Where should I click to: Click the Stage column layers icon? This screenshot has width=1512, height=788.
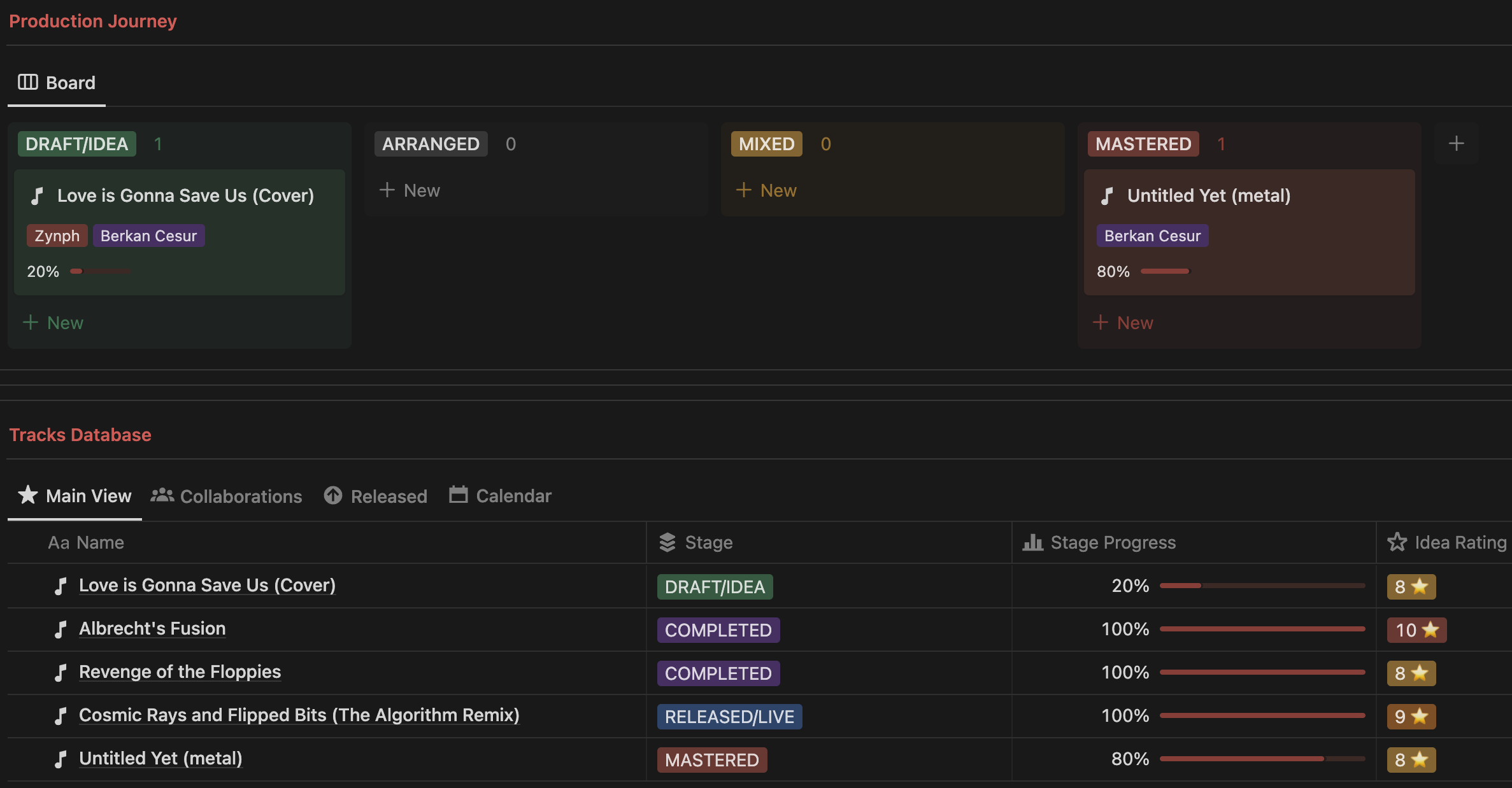tap(667, 542)
